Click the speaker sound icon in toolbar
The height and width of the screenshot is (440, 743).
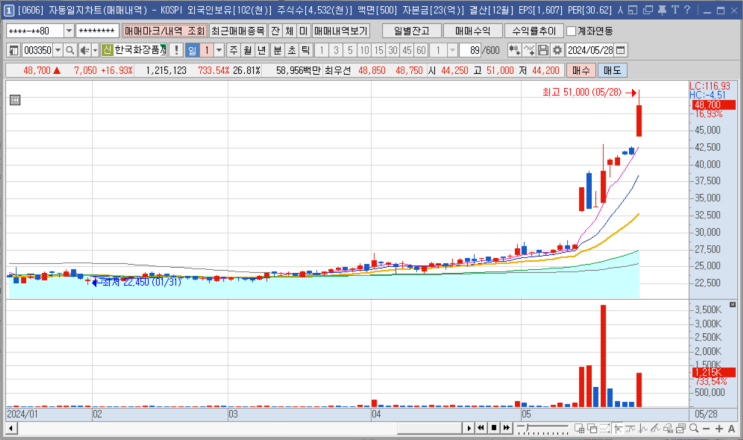pos(84,50)
